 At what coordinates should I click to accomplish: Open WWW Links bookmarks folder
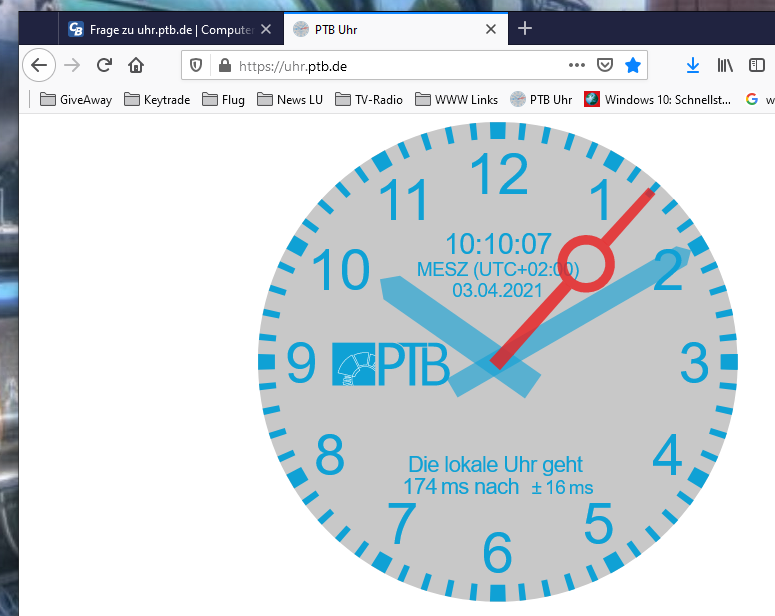tap(456, 100)
